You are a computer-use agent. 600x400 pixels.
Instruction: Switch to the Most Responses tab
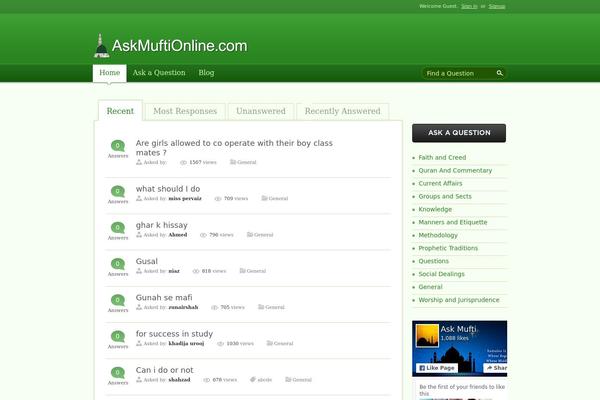coord(185,111)
